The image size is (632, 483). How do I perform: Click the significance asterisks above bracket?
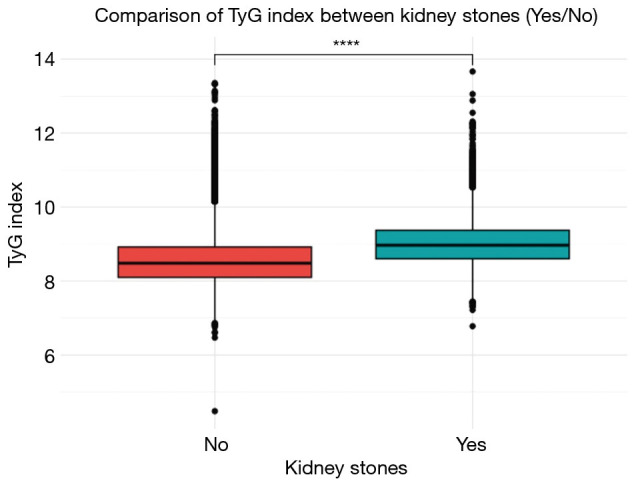pyautogui.click(x=344, y=44)
